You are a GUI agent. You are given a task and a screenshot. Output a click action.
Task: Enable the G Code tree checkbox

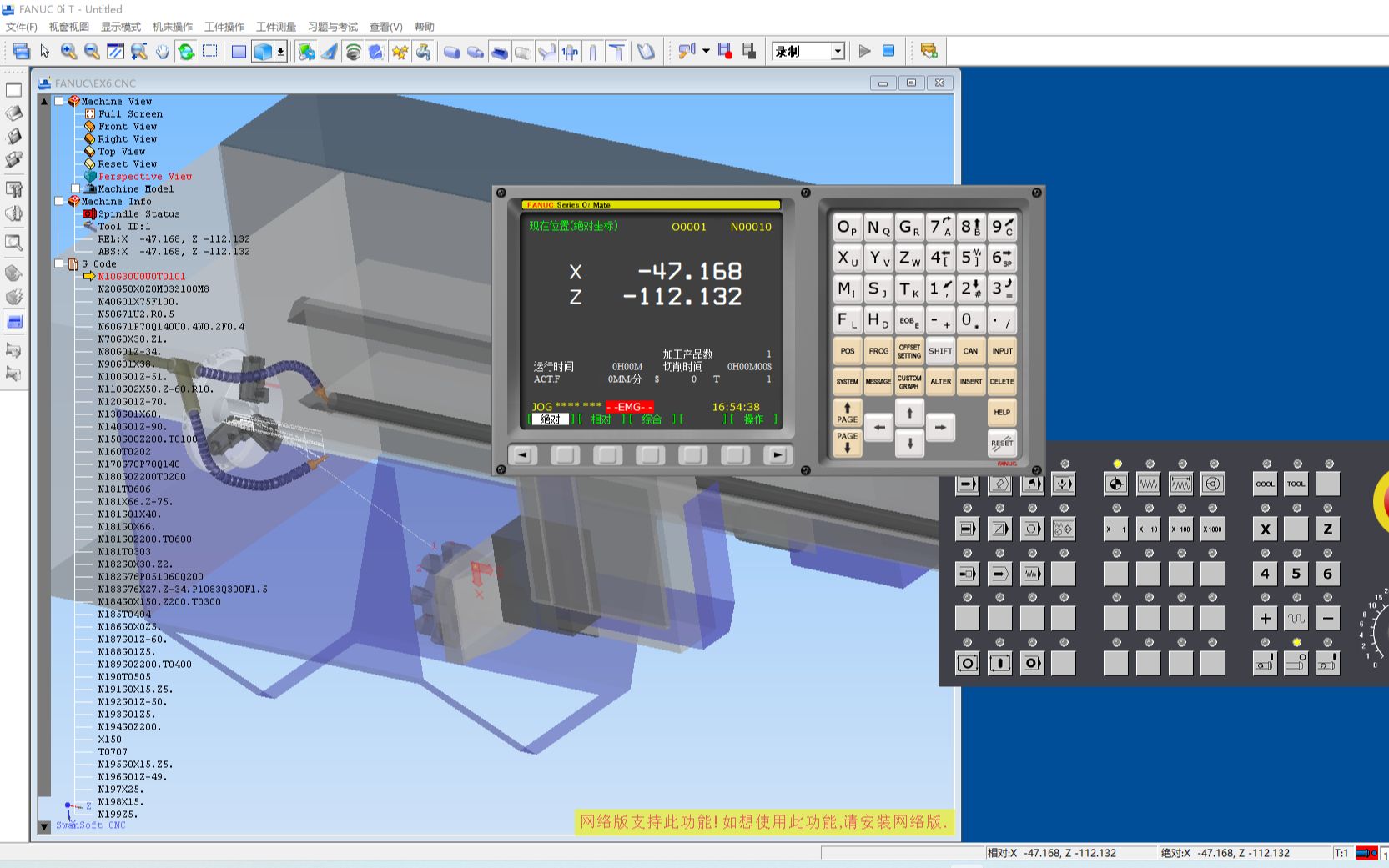[x=58, y=263]
